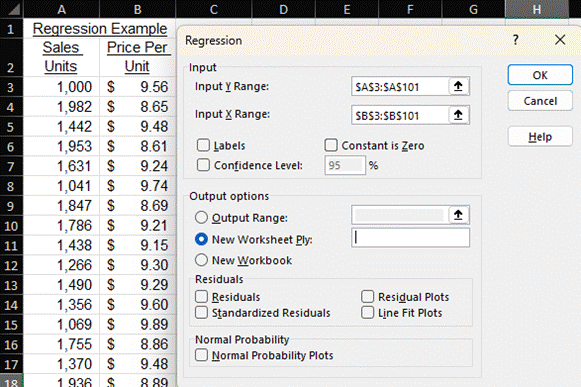Open the question mark help icon in title bar
The height and width of the screenshot is (387, 581).
tap(515, 40)
